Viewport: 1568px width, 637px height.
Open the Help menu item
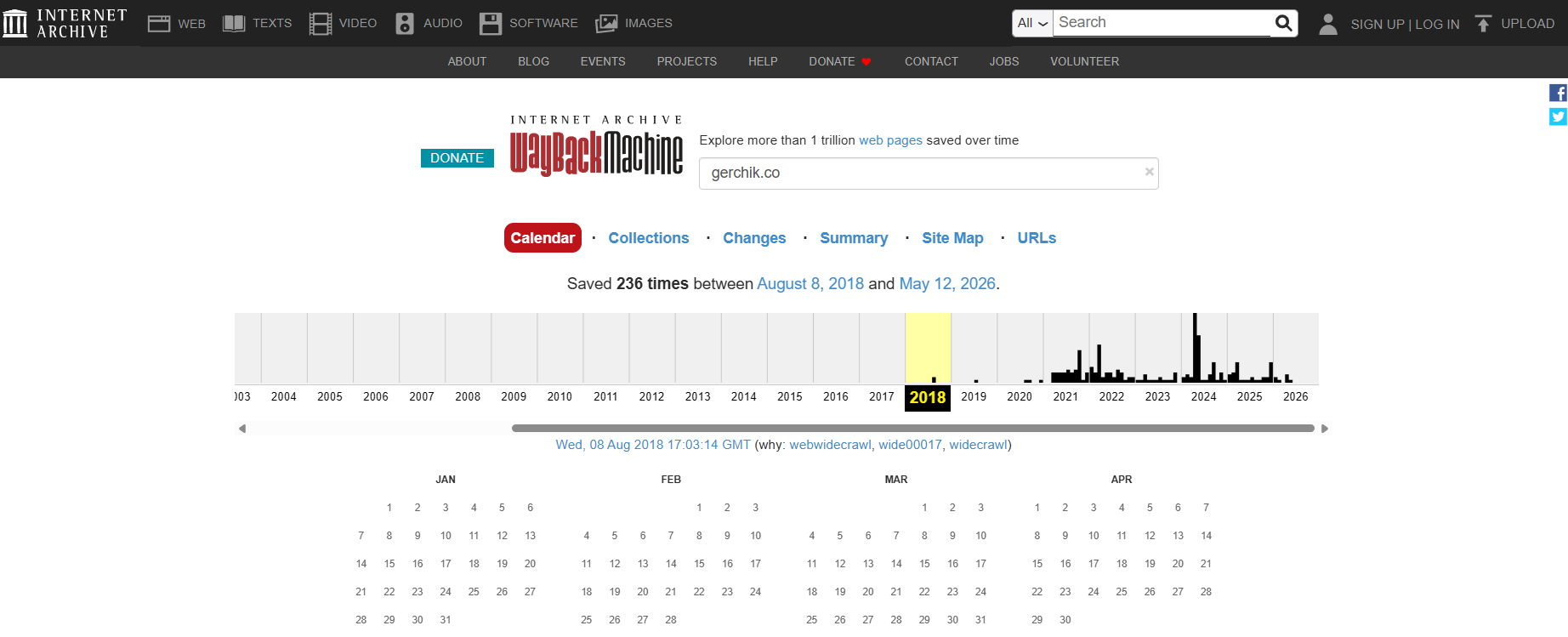[763, 61]
